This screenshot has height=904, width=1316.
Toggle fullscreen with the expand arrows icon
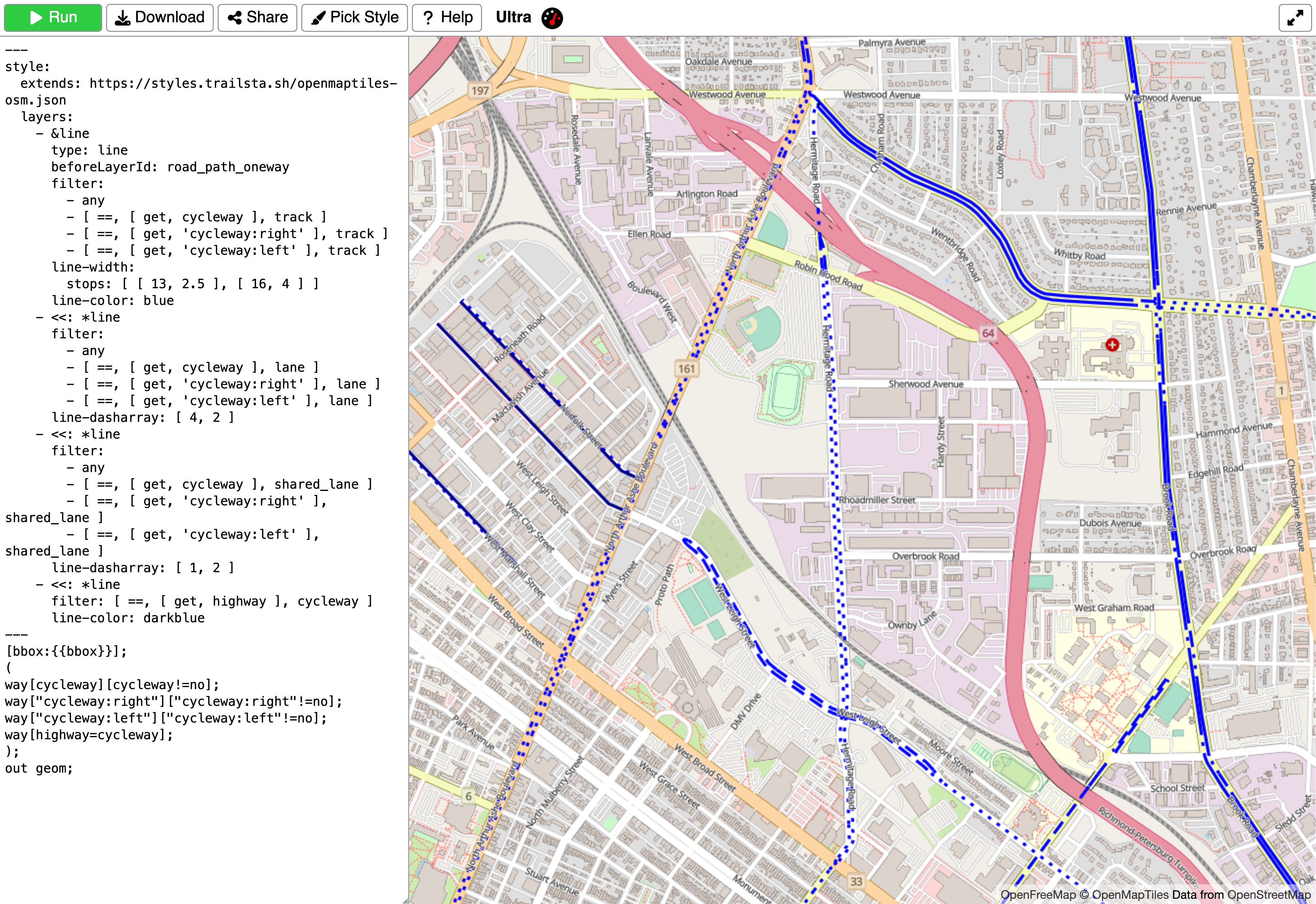tap(1295, 18)
